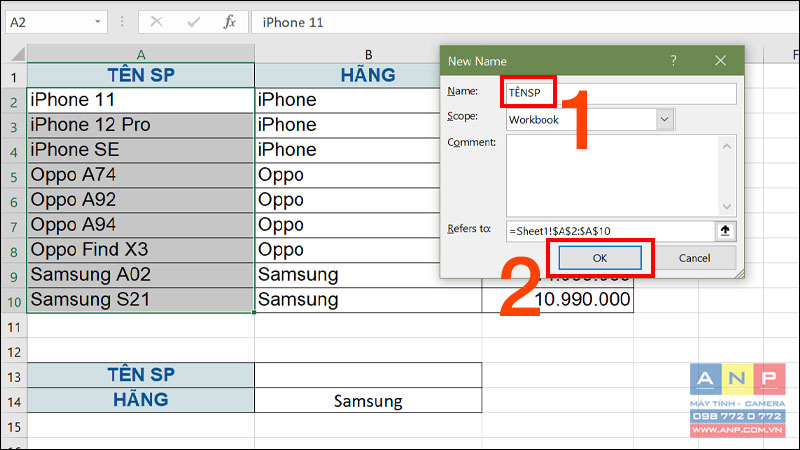Click cell B5 containing Oppo
This screenshot has width=800, height=450.
coord(347,175)
